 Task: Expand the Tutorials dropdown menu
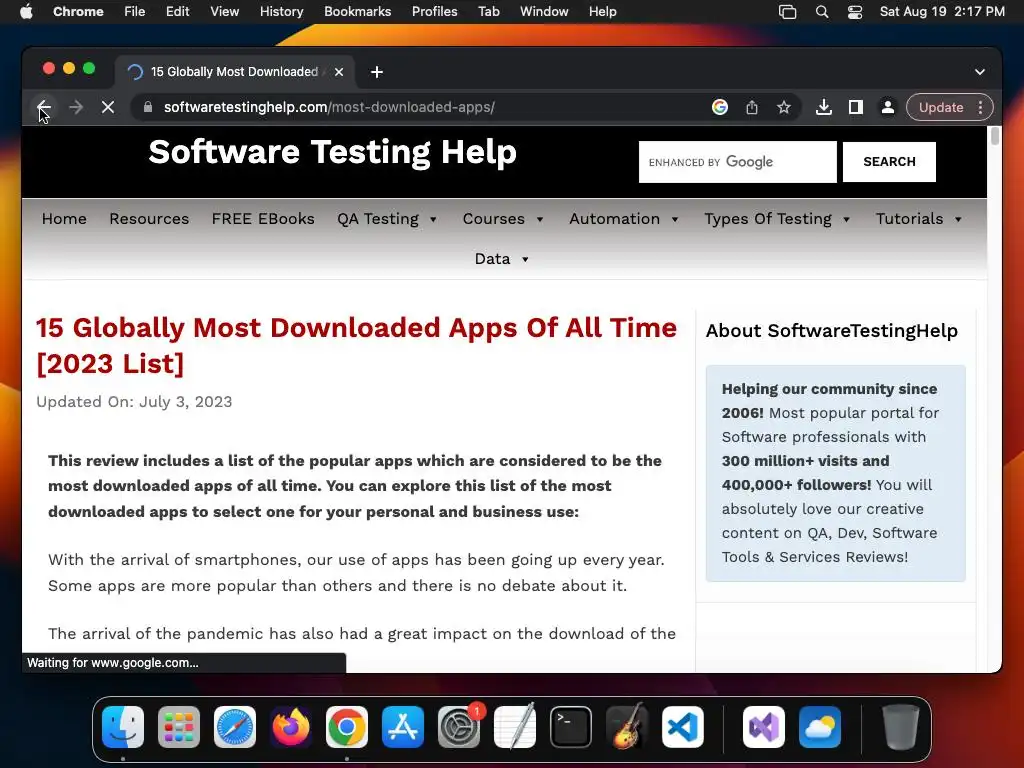pos(919,219)
